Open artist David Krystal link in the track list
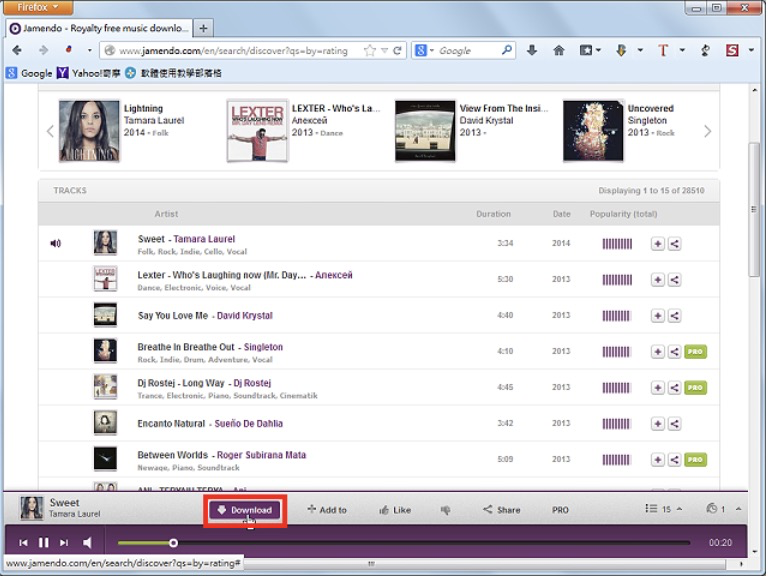The image size is (768, 578). tap(244, 315)
